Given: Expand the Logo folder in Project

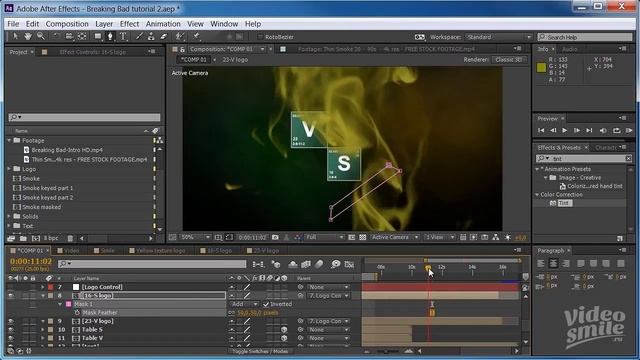Looking at the screenshot, I should coord(9,169).
